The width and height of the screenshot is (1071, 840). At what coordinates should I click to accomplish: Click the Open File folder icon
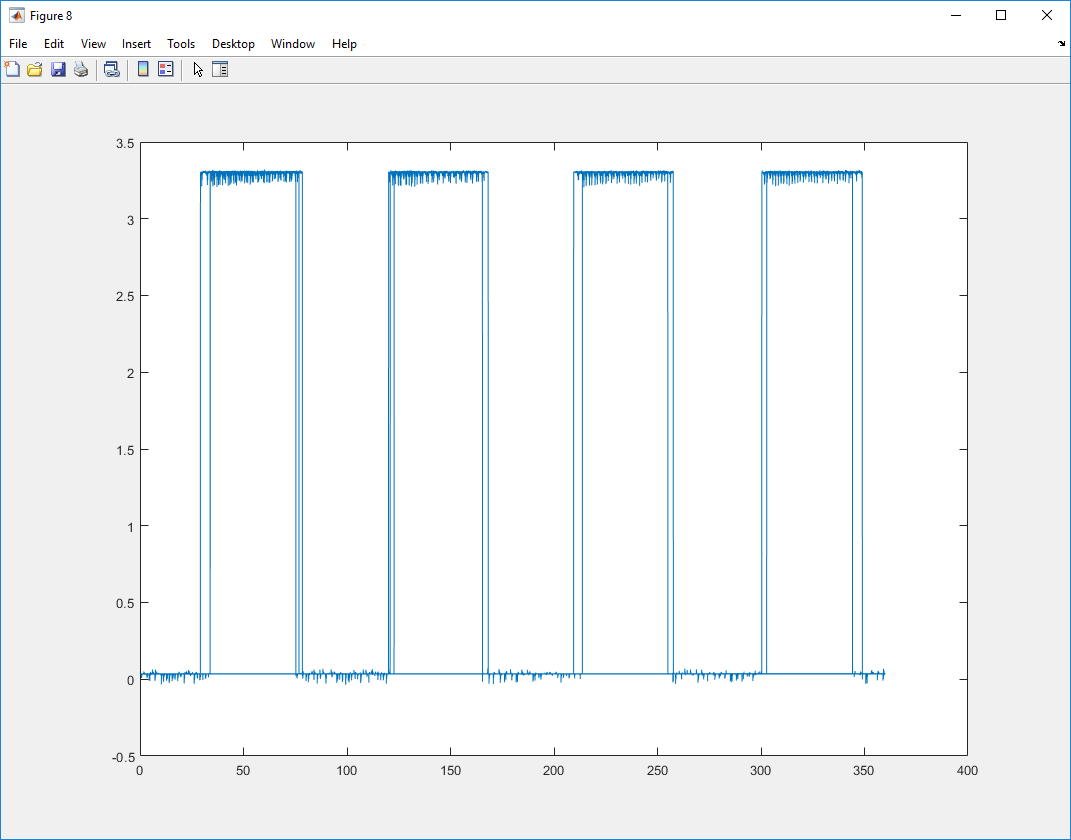click(35, 69)
